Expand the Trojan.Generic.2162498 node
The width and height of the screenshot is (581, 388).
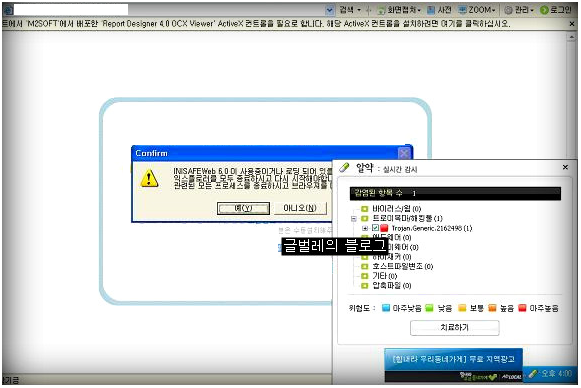pos(365,228)
